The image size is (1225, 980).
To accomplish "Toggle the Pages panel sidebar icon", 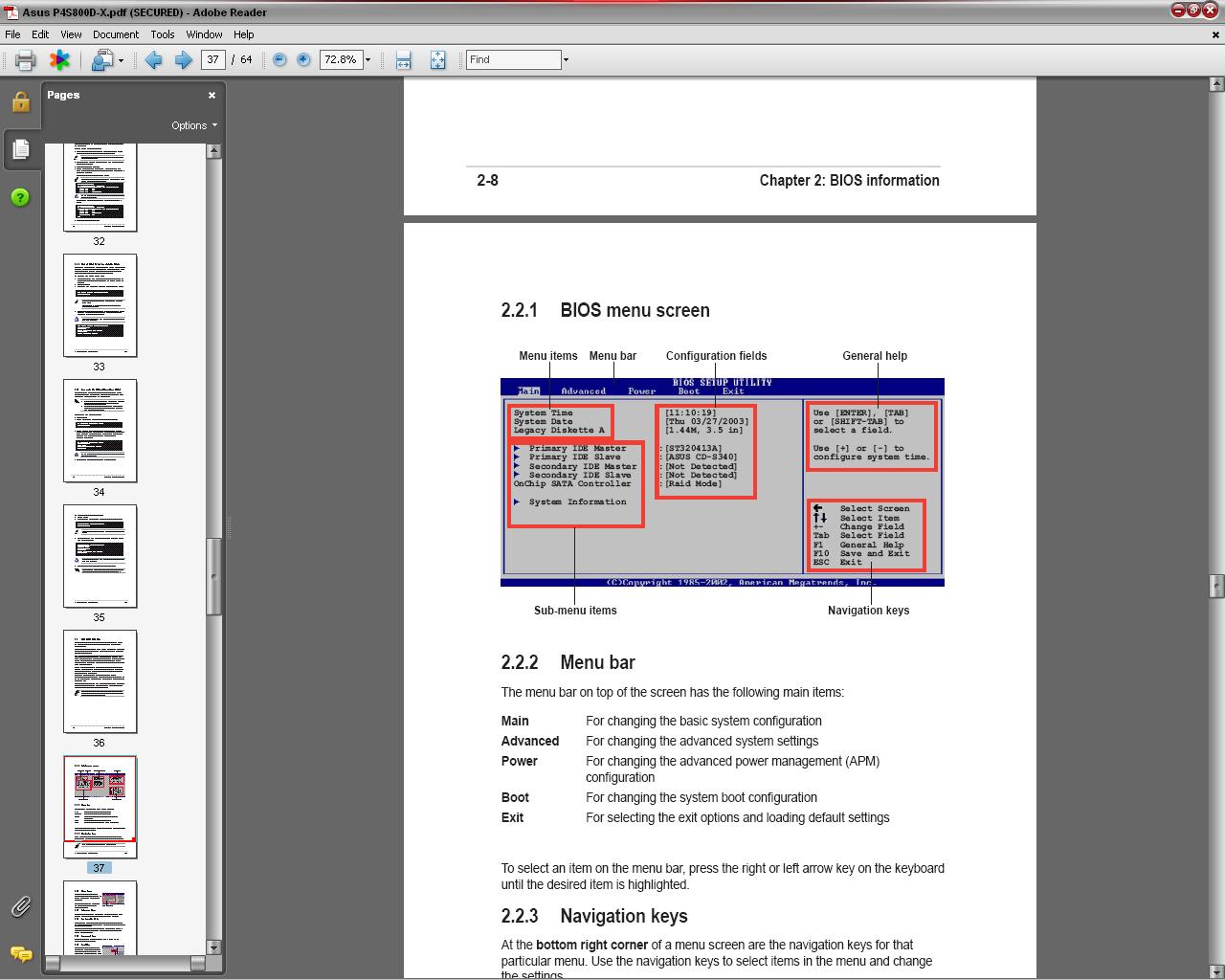I will (x=20, y=149).
